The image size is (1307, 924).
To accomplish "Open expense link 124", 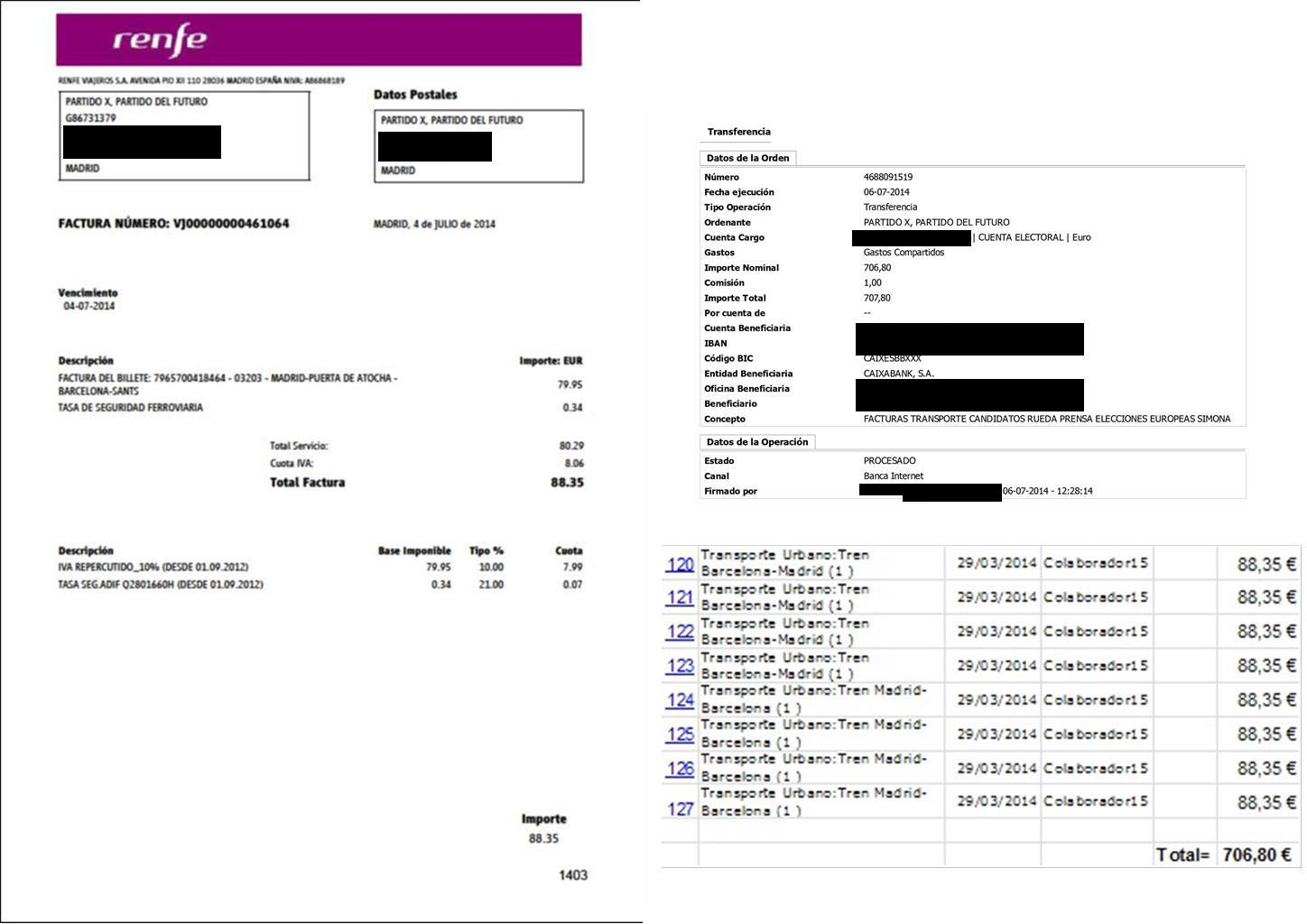I will [680, 700].
